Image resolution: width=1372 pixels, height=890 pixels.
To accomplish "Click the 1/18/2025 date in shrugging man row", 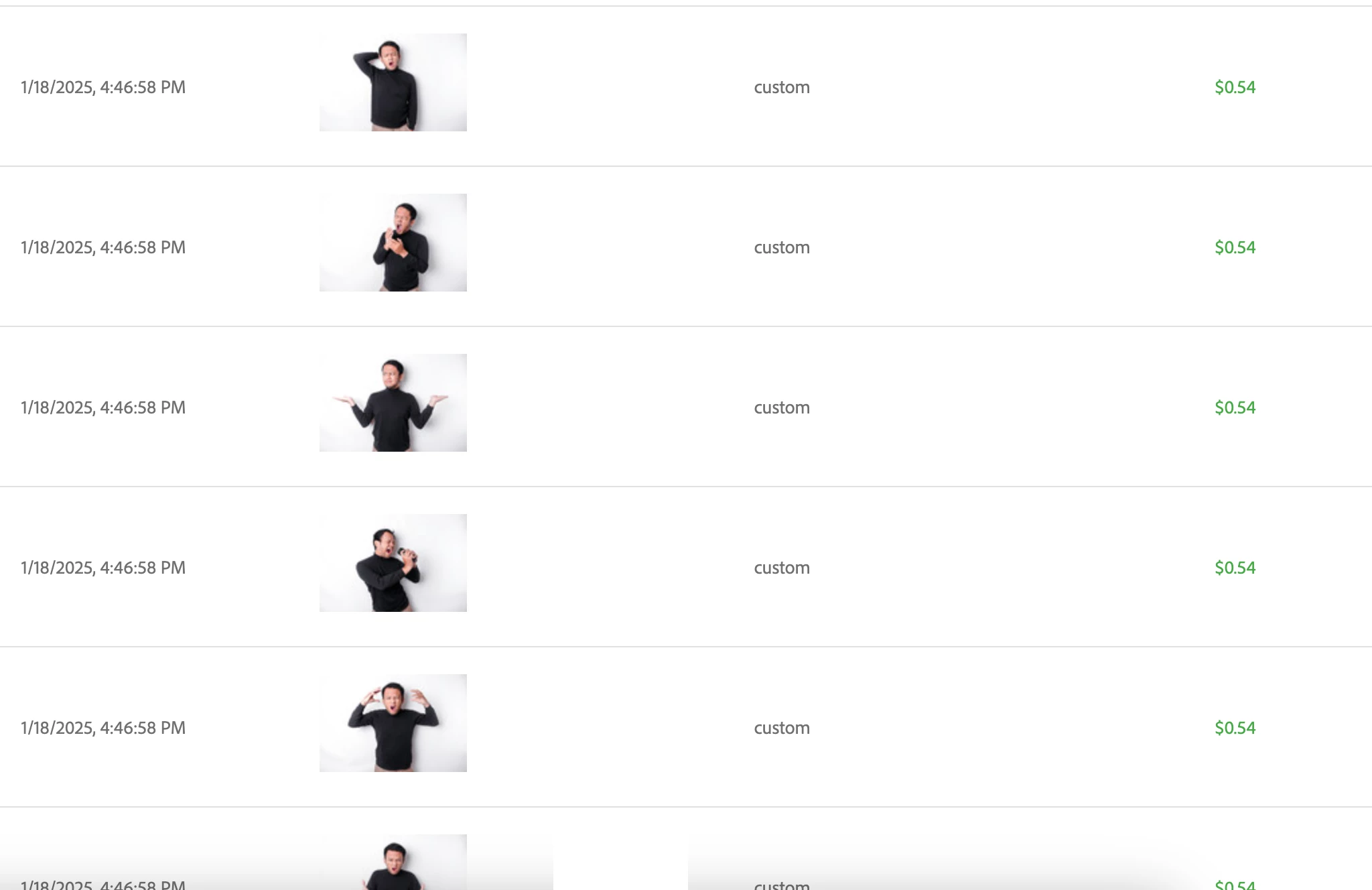I will tap(57, 407).
